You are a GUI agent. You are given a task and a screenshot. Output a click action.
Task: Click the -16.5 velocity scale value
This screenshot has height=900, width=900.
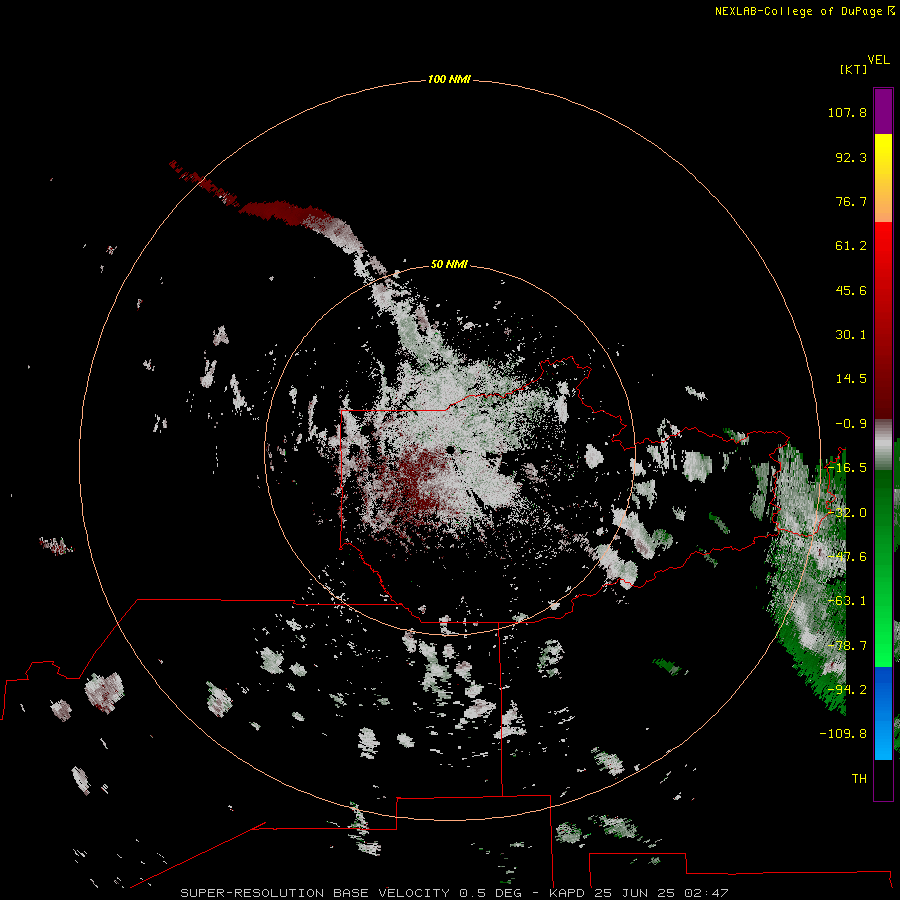847,468
